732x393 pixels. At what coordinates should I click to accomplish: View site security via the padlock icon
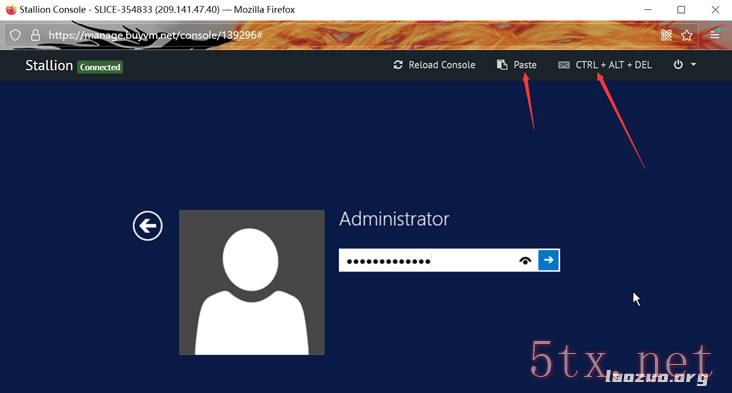coord(35,35)
